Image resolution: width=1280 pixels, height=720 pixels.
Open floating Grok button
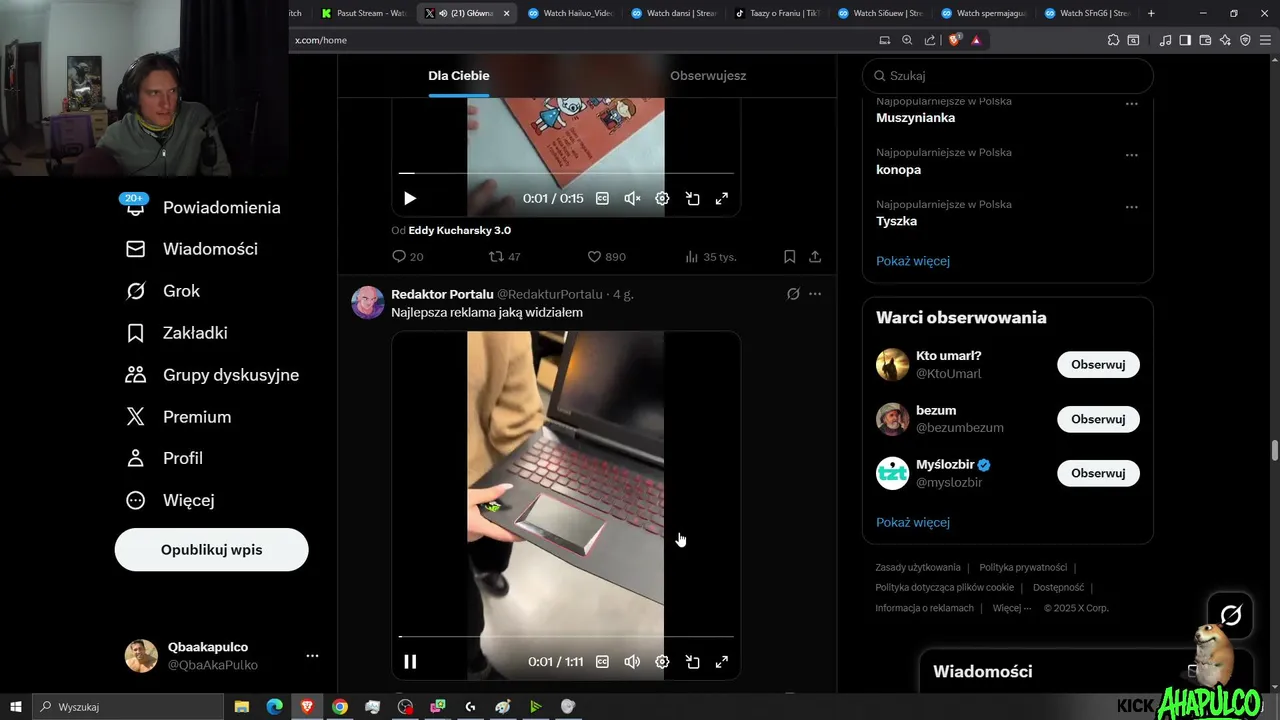(x=1231, y=615)
